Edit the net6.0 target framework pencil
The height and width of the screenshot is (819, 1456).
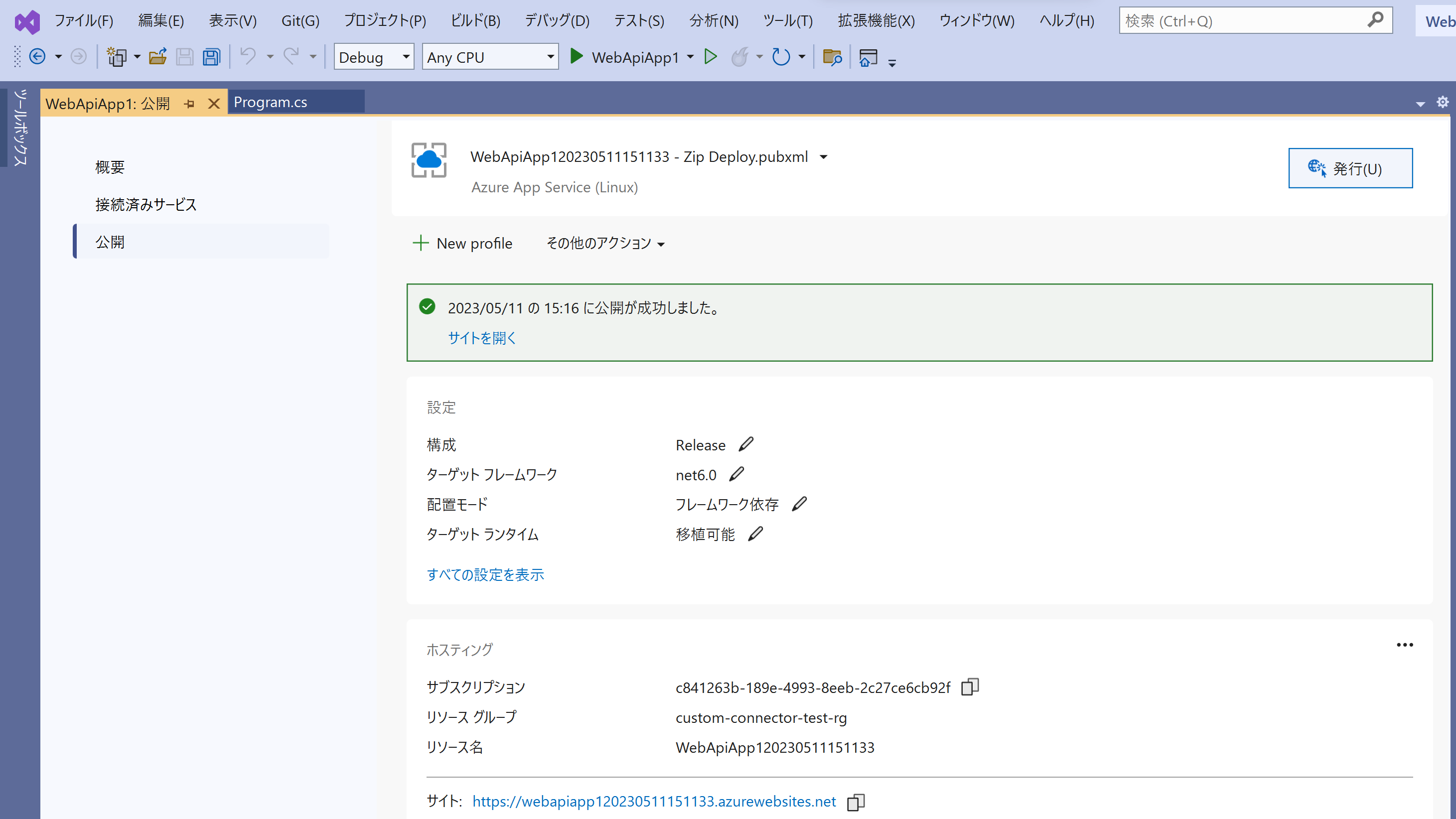736,474
